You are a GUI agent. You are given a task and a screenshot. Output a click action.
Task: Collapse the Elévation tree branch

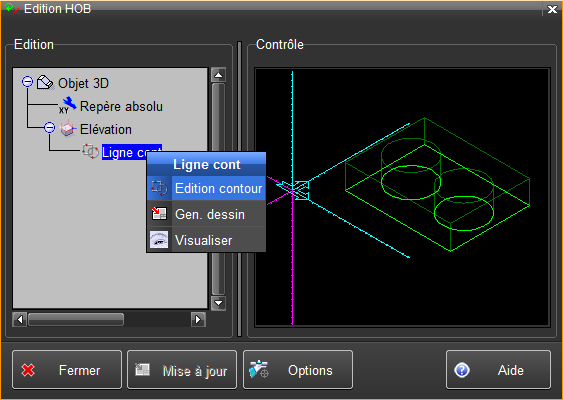[50, 128]
